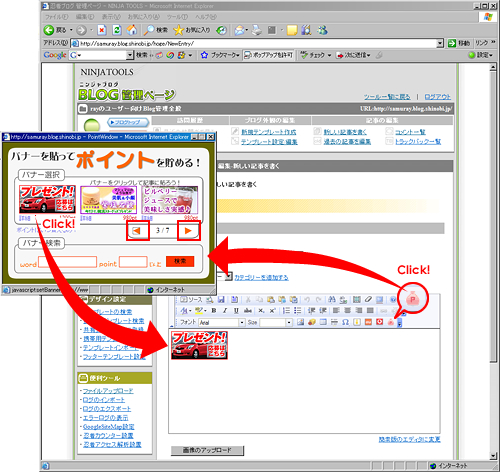
Task: Click the IE Print icon
Action: (x=257, y=30)
